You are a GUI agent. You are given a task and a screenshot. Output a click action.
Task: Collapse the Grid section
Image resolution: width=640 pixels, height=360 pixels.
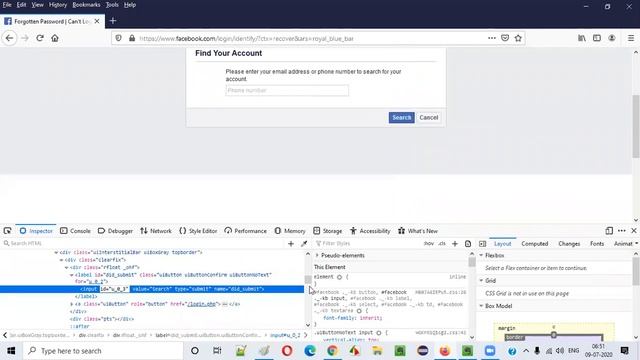(481, 281)
